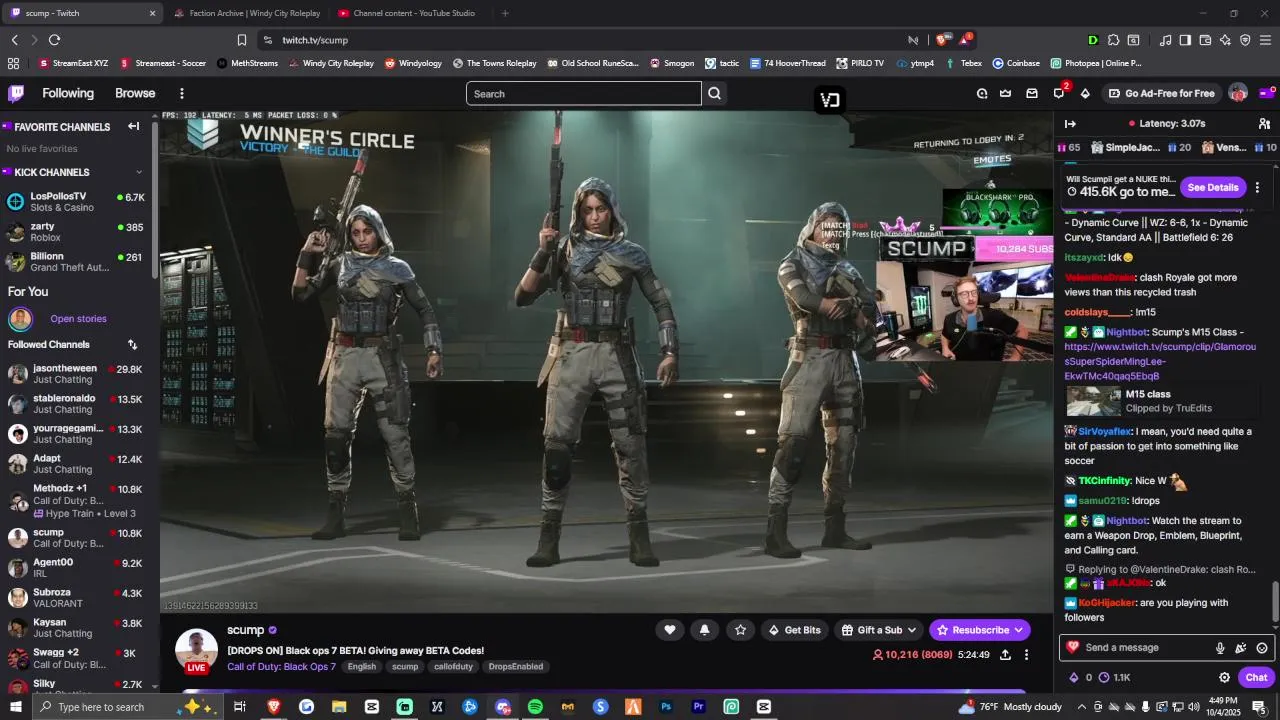Open chat settings gear

[1224, 677]
